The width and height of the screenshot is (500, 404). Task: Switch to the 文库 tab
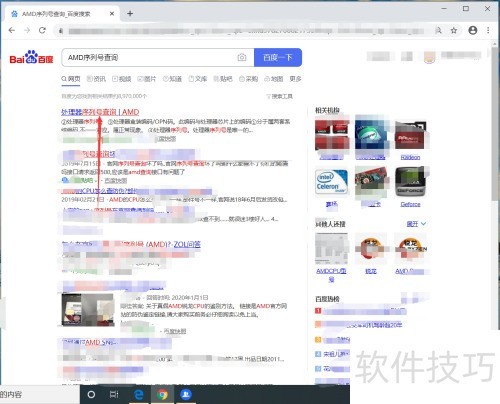[198, 79]
